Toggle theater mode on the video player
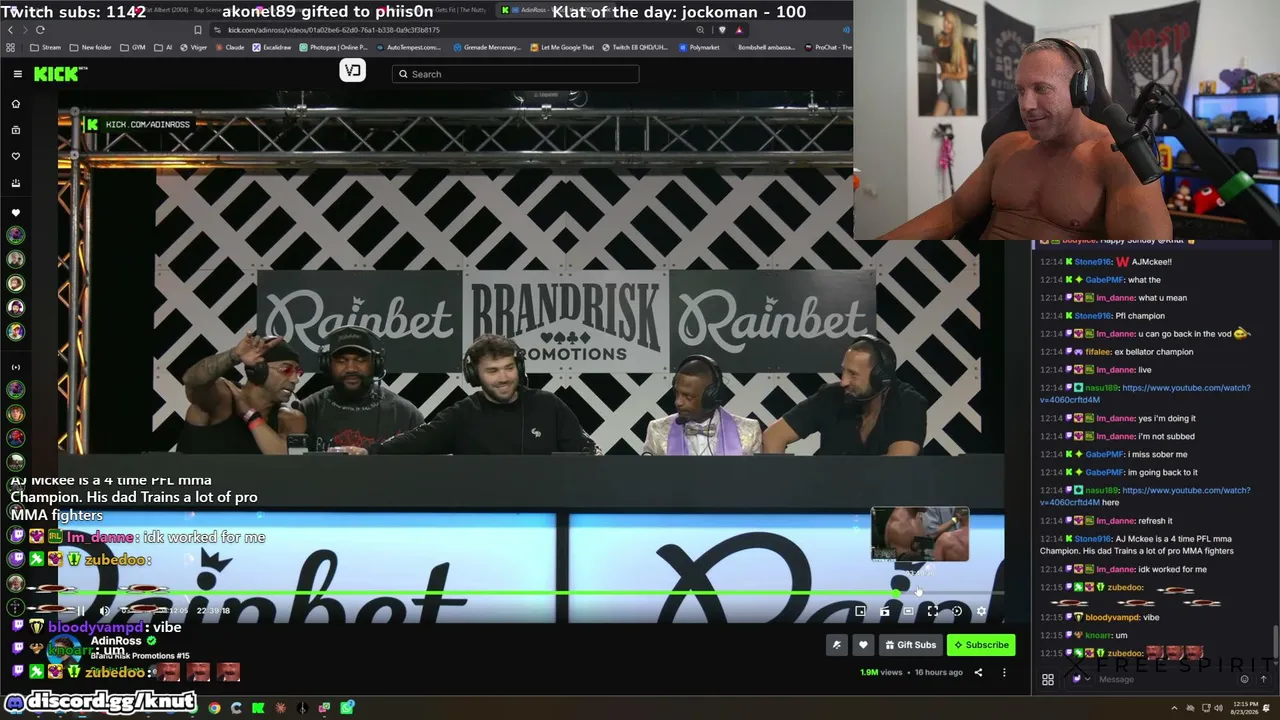 tap(908, 611)
